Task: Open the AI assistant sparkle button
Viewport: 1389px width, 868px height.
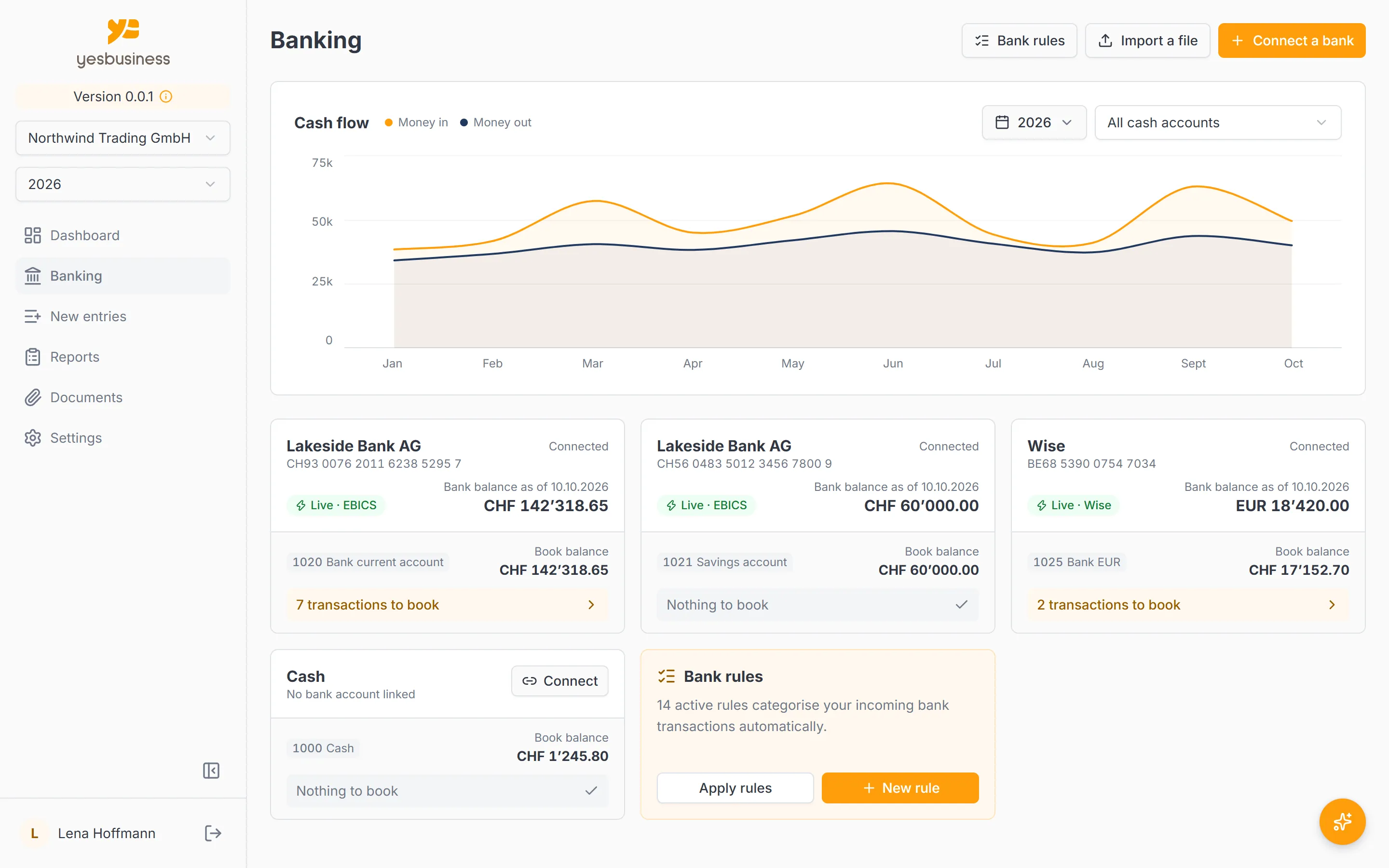Action: [x=1342, y=822]
